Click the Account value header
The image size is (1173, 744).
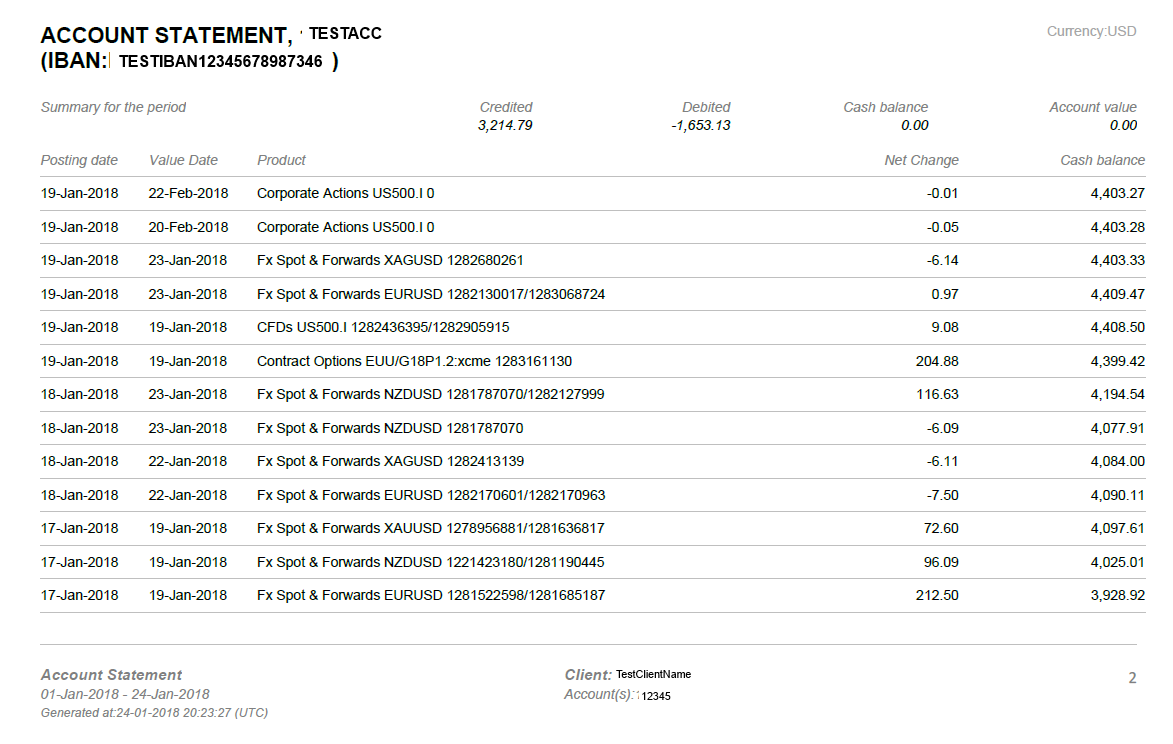coord(1091,107)
